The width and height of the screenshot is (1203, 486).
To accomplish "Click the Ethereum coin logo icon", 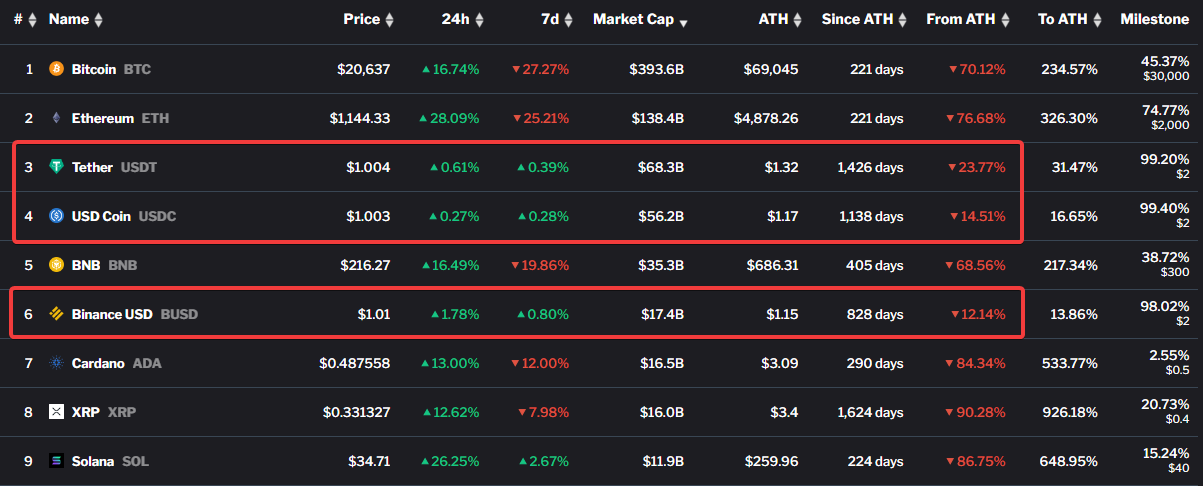I will (56, 118).
